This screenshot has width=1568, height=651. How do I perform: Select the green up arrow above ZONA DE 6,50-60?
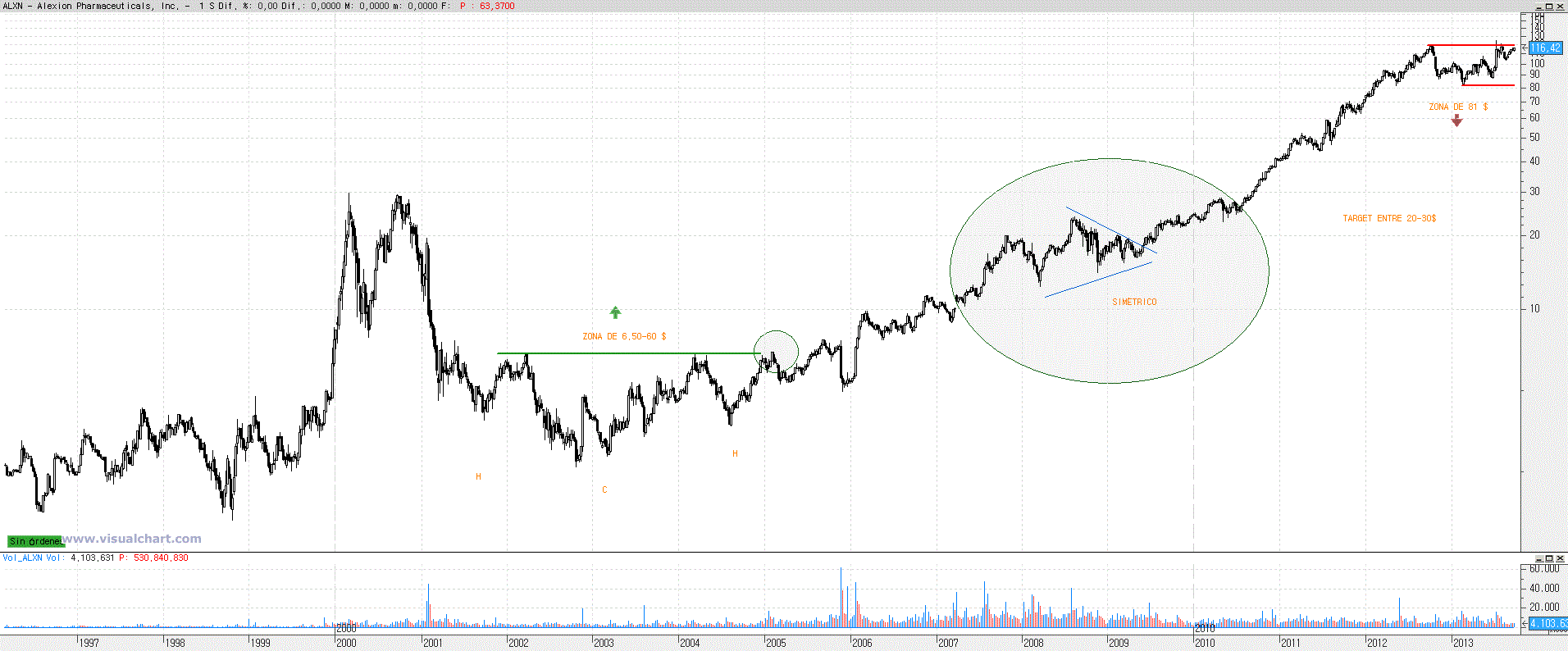(x=616, y=312)
